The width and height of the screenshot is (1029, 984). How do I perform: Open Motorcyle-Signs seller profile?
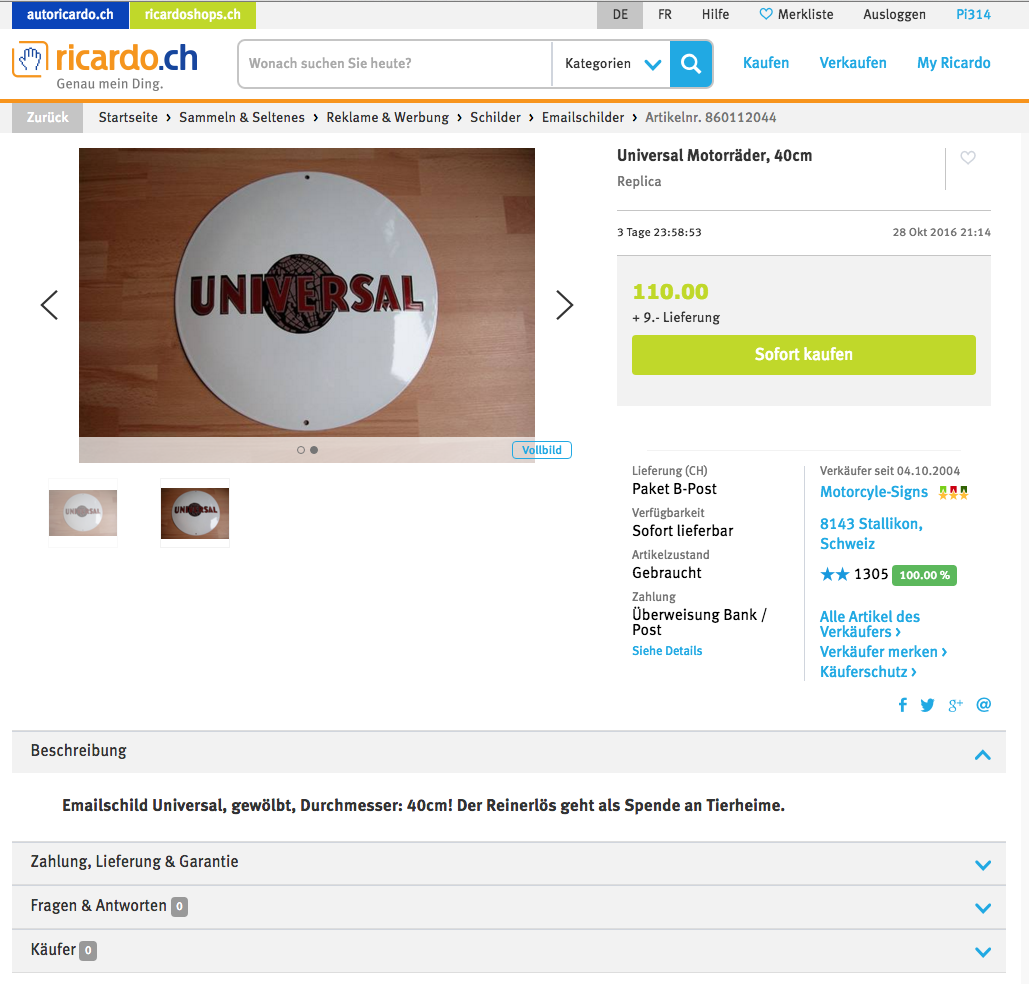click(x=873, y=492)
